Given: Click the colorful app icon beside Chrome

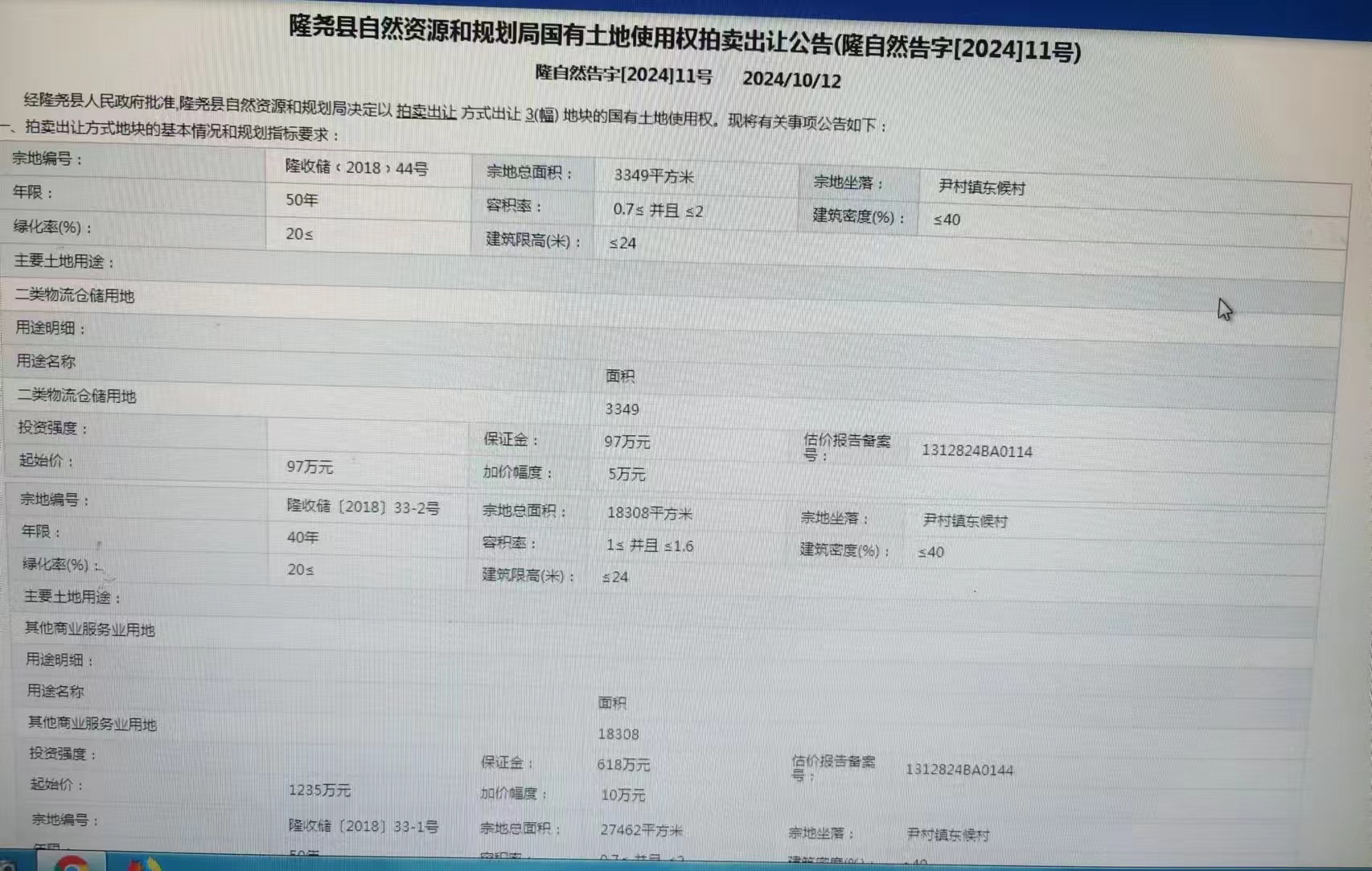Looking at the screenshot, I should (145, 865).
